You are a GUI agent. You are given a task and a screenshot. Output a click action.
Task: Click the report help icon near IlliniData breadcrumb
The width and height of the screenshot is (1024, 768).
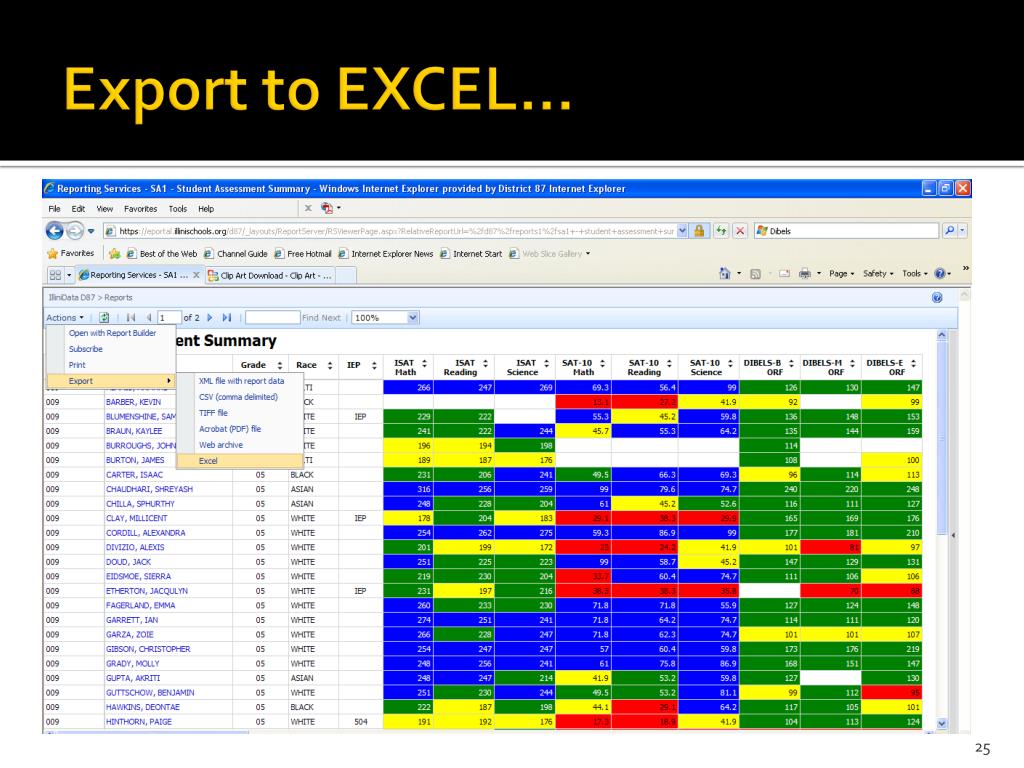(937, 298)
